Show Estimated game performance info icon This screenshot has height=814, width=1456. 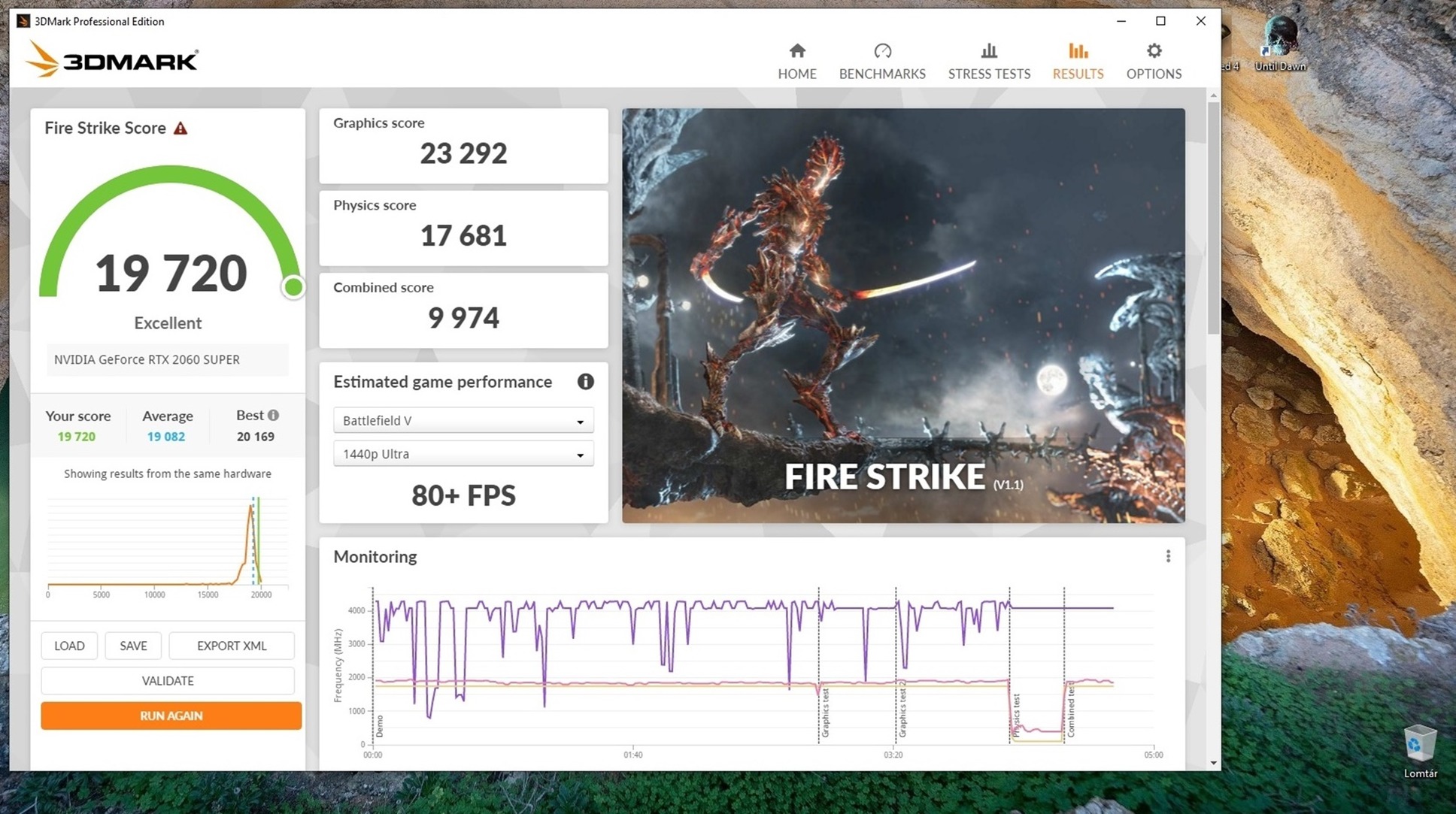coord(585,382)
